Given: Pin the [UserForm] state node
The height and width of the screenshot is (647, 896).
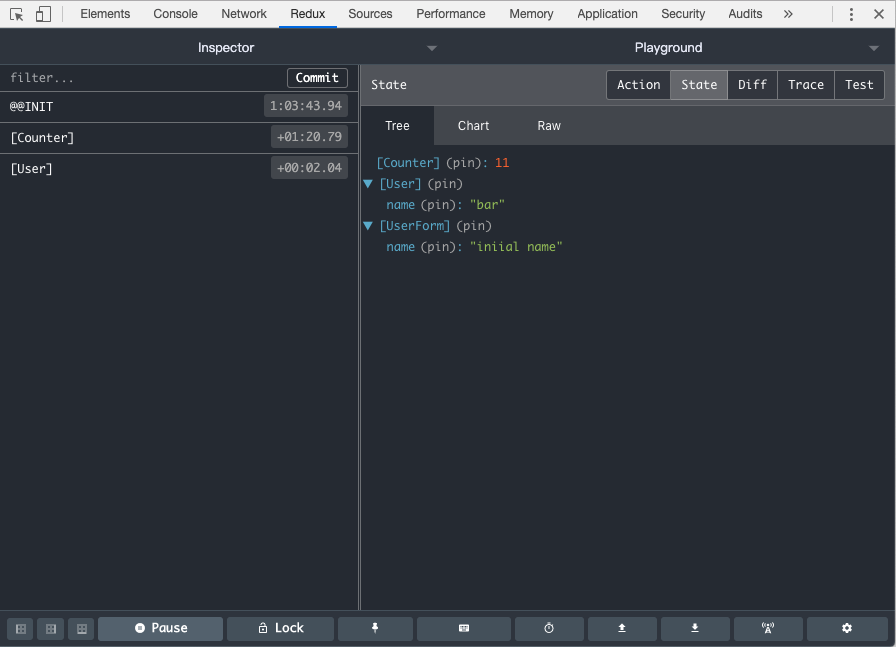Looking at the screenshot, I should click(x=474, y=226).
